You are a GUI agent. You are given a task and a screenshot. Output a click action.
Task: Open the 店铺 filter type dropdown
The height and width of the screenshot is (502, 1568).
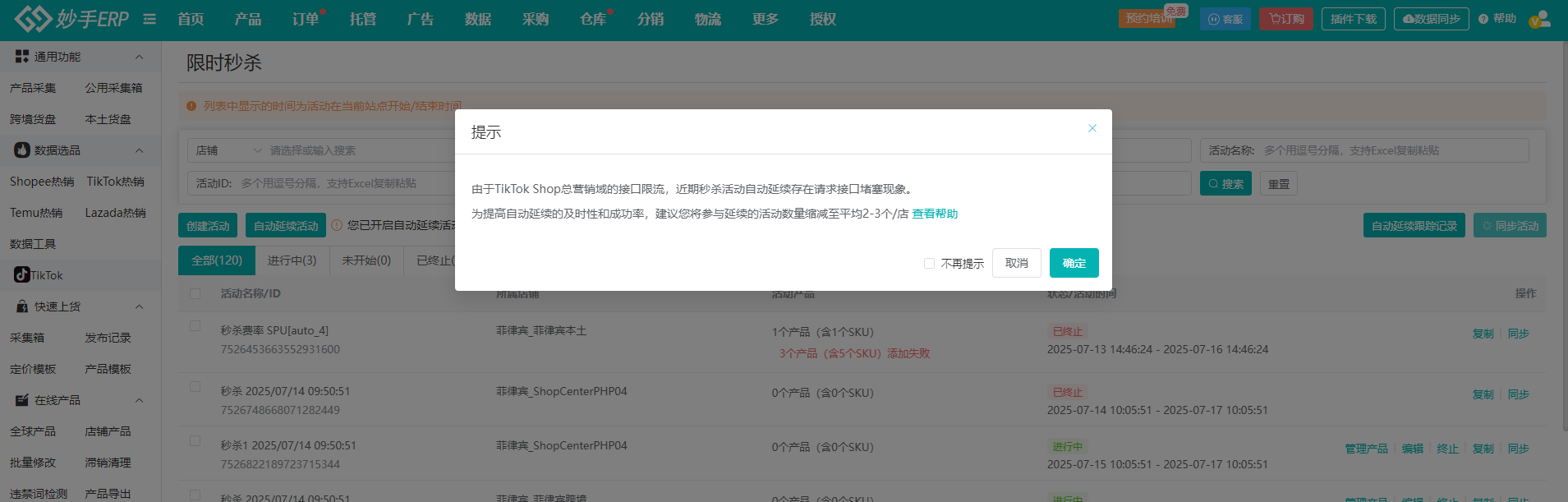(x=228, y=150)
